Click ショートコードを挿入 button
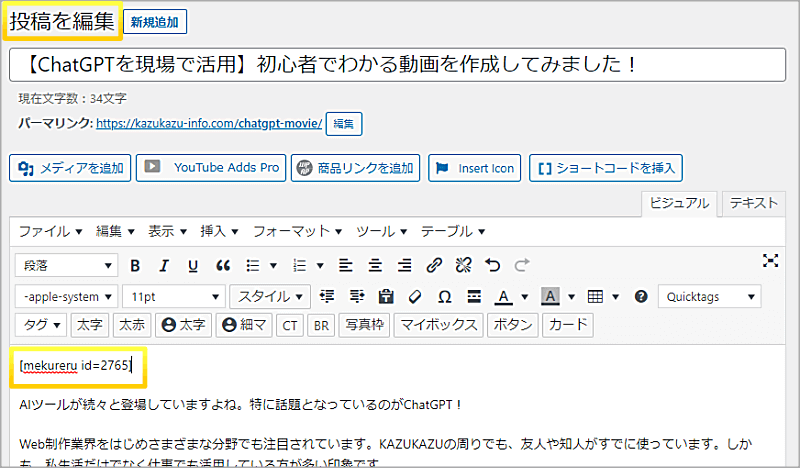The width and height of the screenshot is (800, 468). point(606,168)
